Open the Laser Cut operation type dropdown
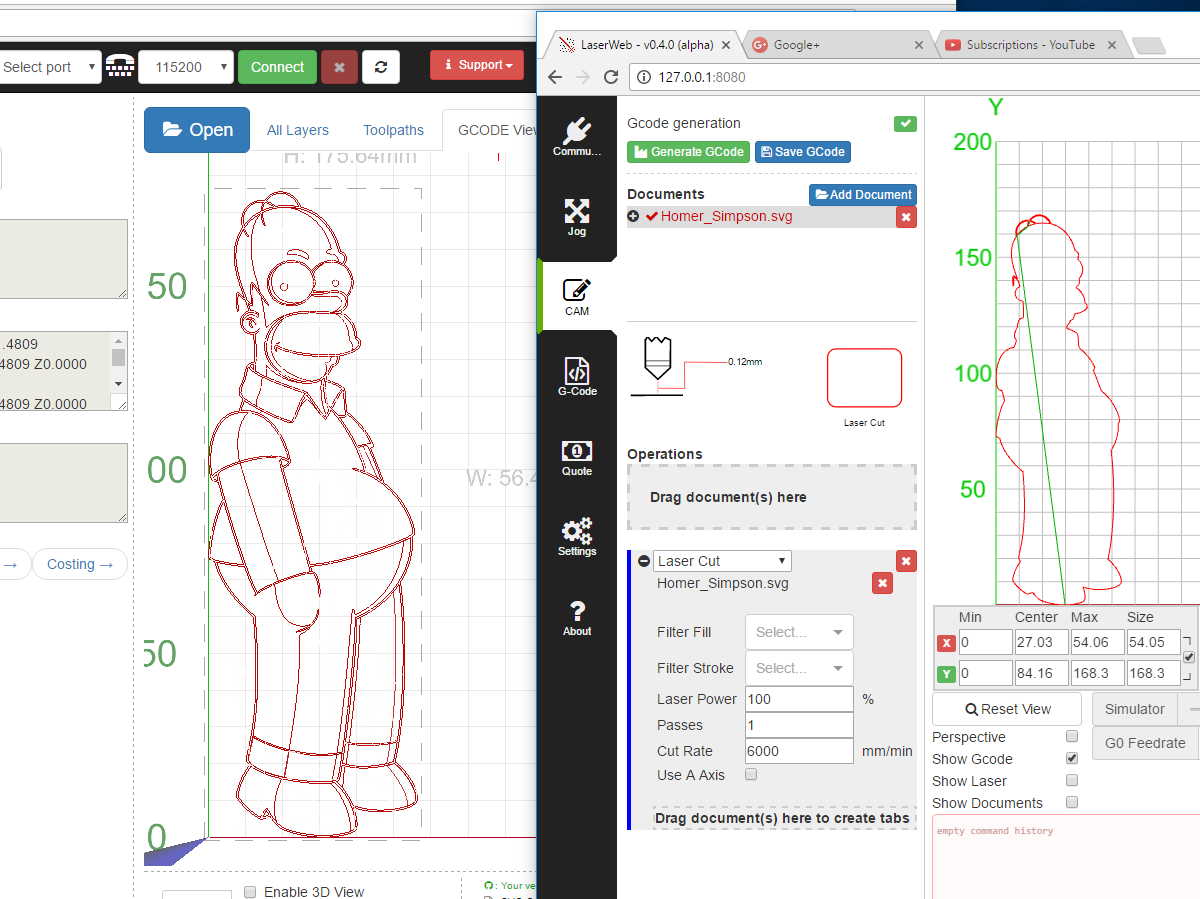The height and width of the screenshot is (899, 1200). [722, 561]
